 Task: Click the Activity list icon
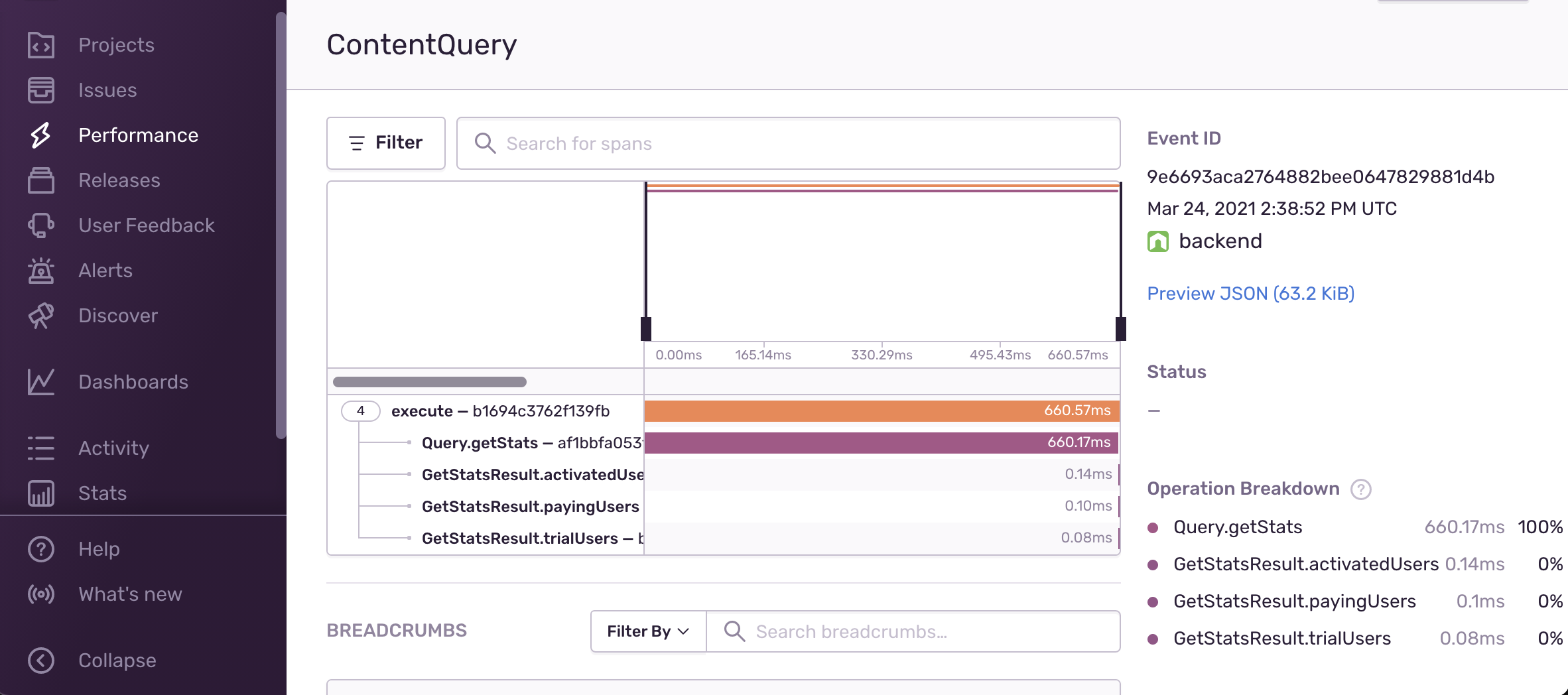pyautogui.click(x=41, y=448)
